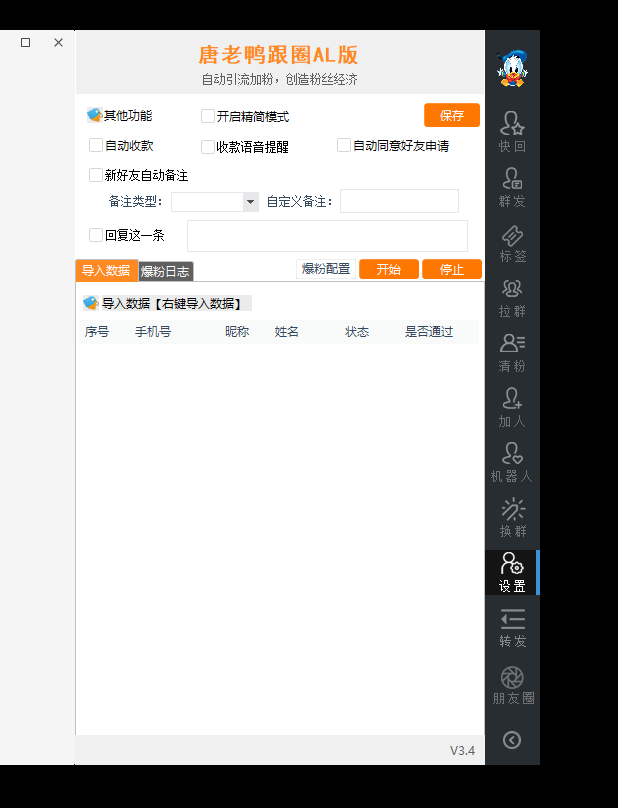The width and height of the screenshot is (618, 808).
Task: Switch to the 导入数据 tab
Action: coord(106,271)
